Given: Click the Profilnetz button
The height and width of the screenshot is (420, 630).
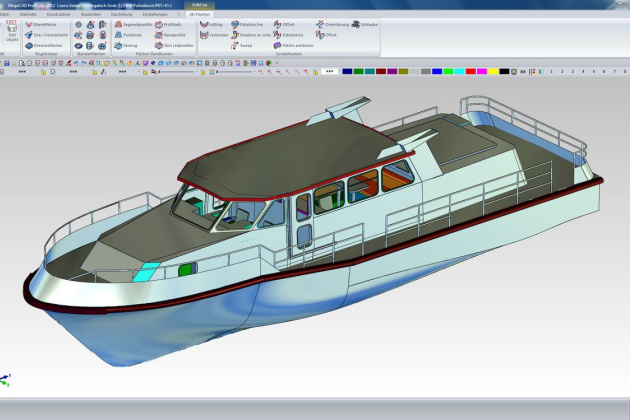Looking at the screenshot, I should coord(168,24).
